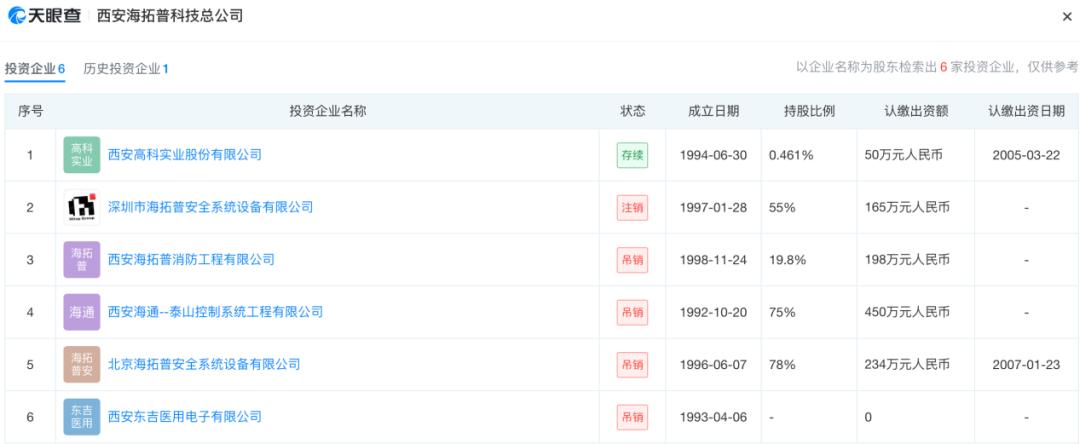1080x444 pixels.
Task: Click 吊销 status tag for 西安海通--泰山
Action: [632, 312]
